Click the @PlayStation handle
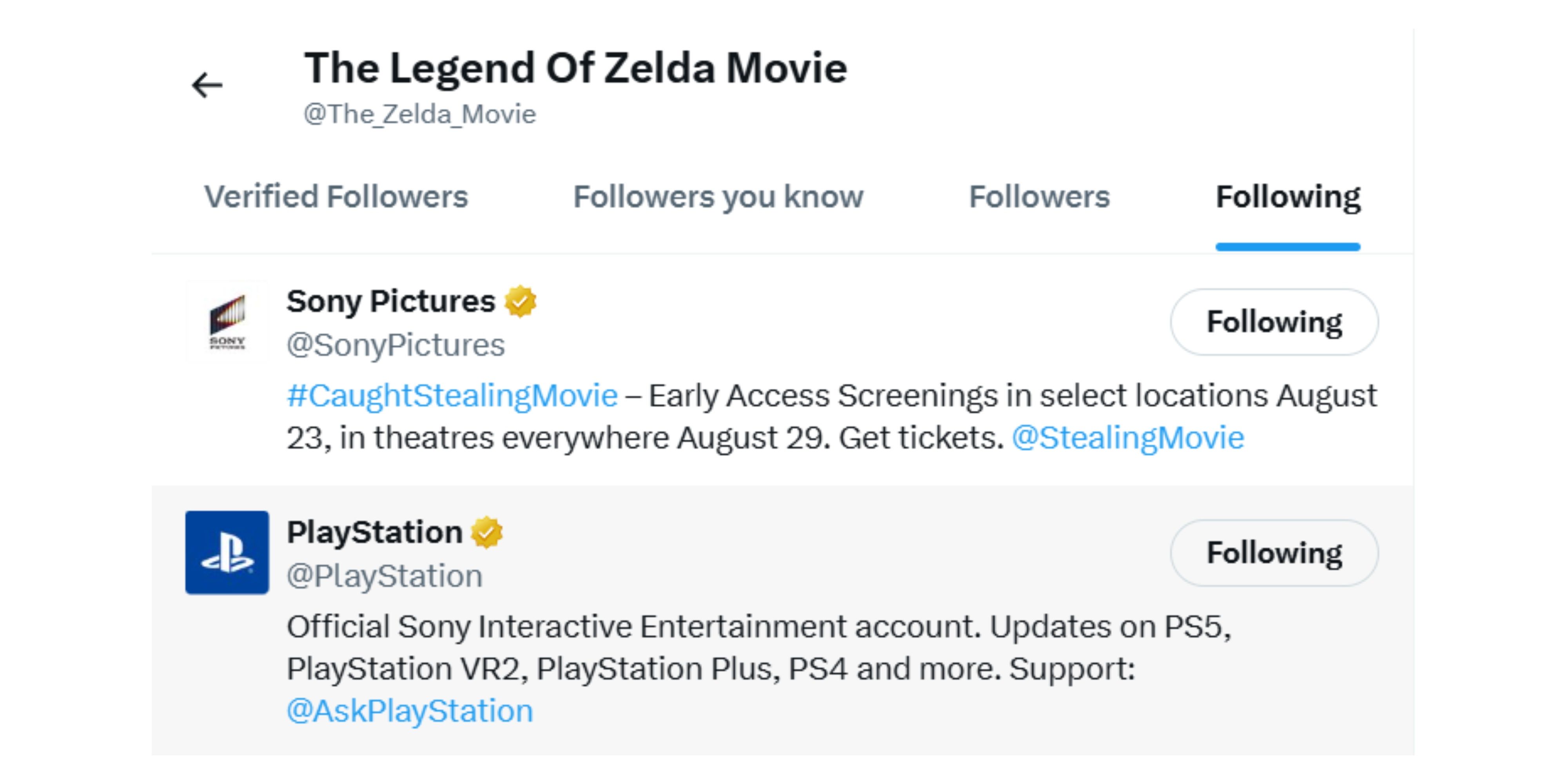Screen dimensions: 1568x784 pyautogui.click(x=385, y=576)
